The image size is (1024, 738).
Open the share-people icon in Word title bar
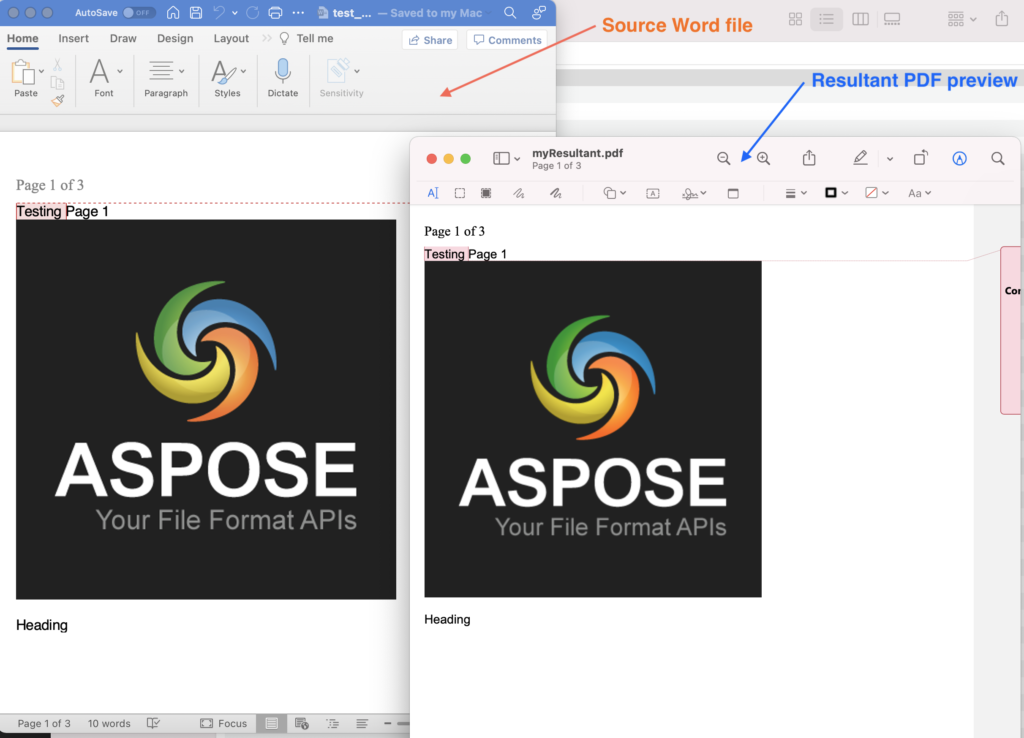[x=539, y=12]
